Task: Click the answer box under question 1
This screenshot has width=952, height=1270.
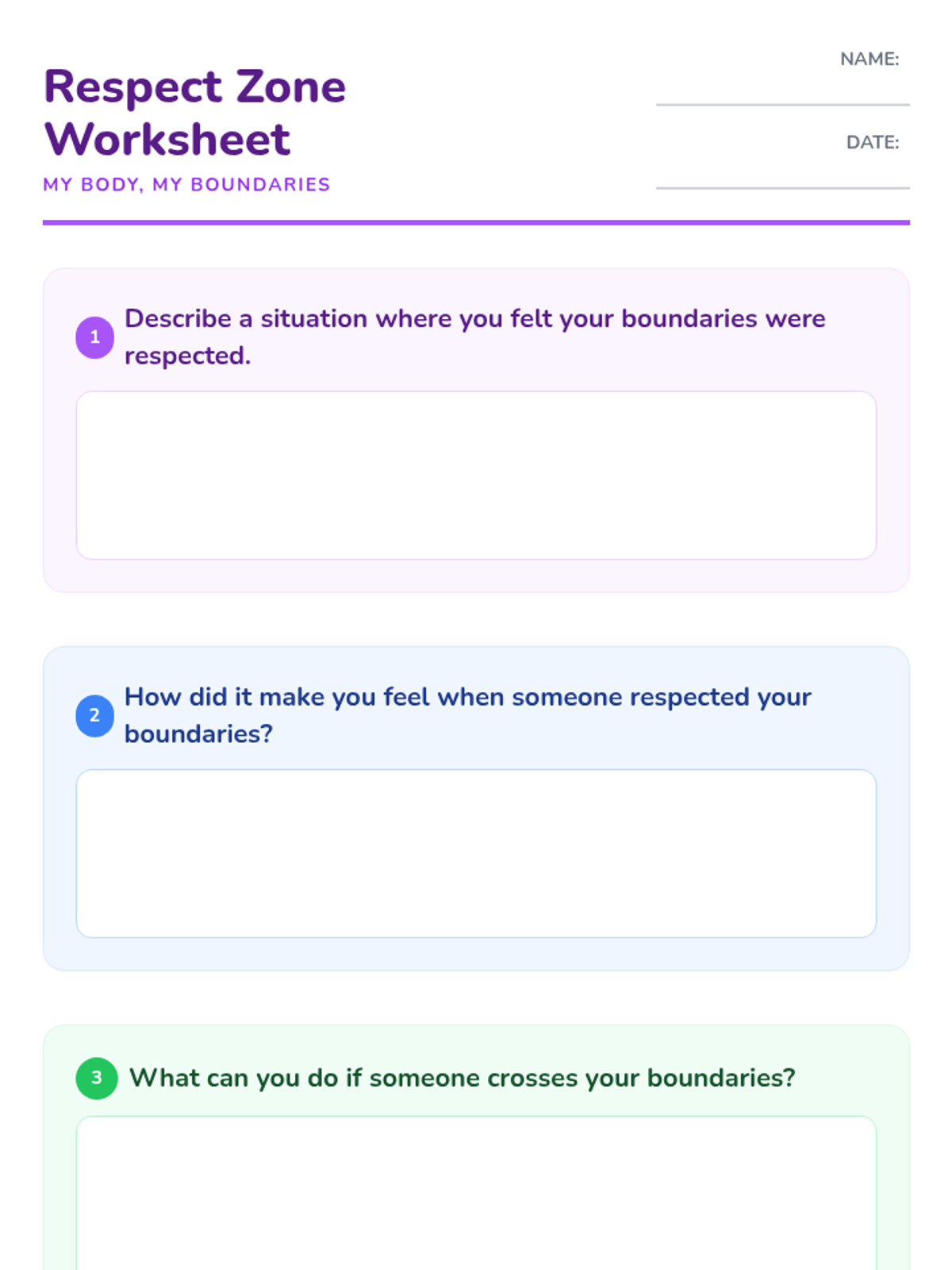Action: click(x=476, y=475)
